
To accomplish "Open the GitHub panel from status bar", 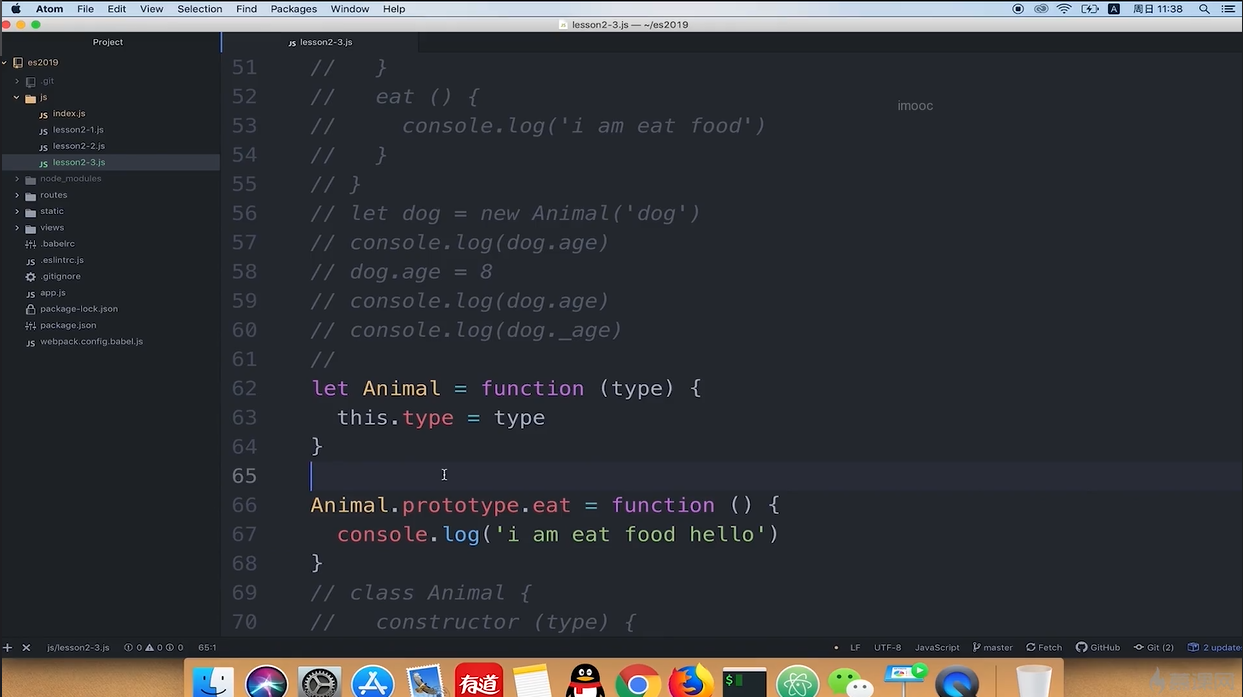I will click(x=1098, y=647).
